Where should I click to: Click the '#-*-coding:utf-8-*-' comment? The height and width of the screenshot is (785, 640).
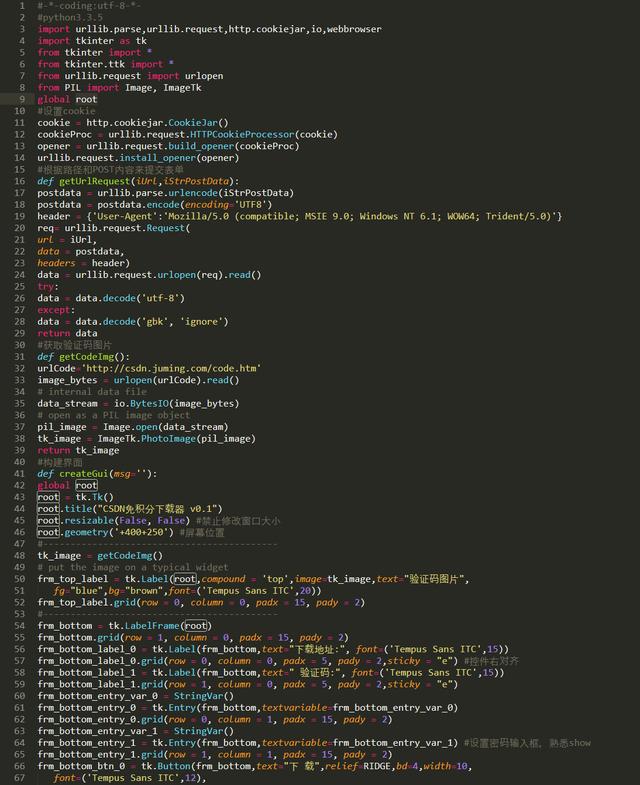pos(89,6)
